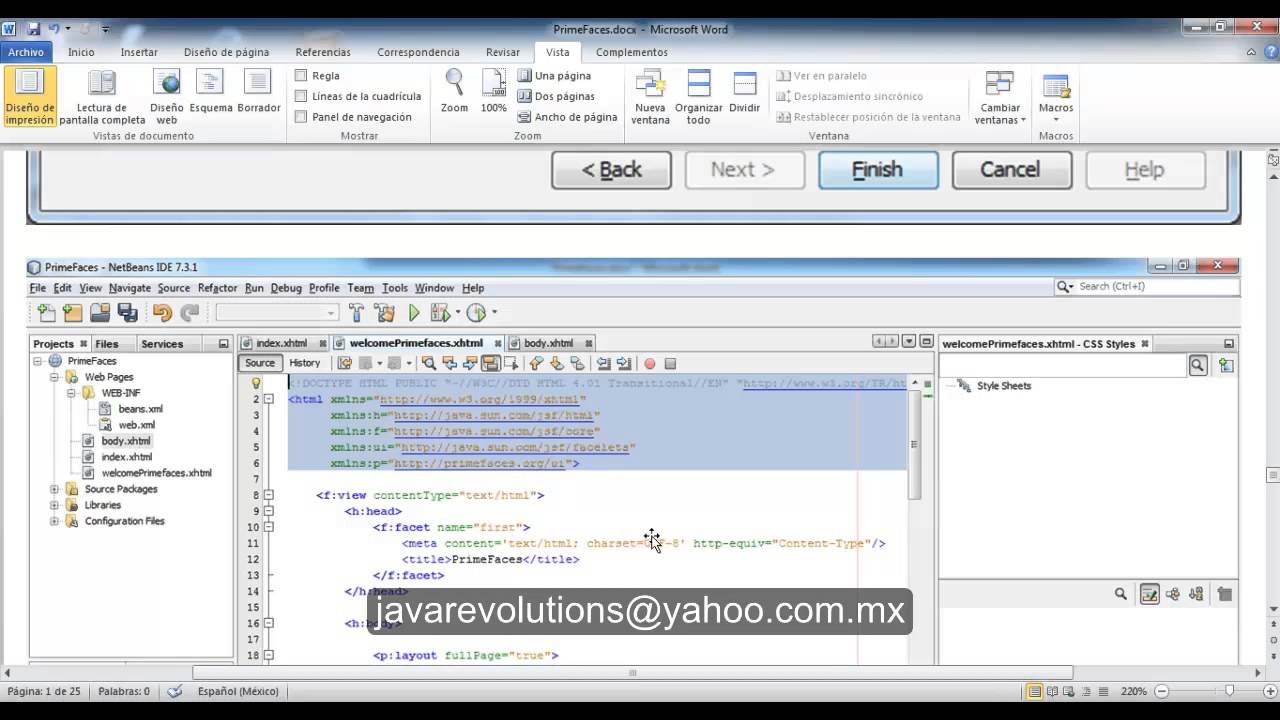The width and height of the screenshot is (1280, 720).
Task: Open the Diseño web view
Action: click(x=167, y=97)
